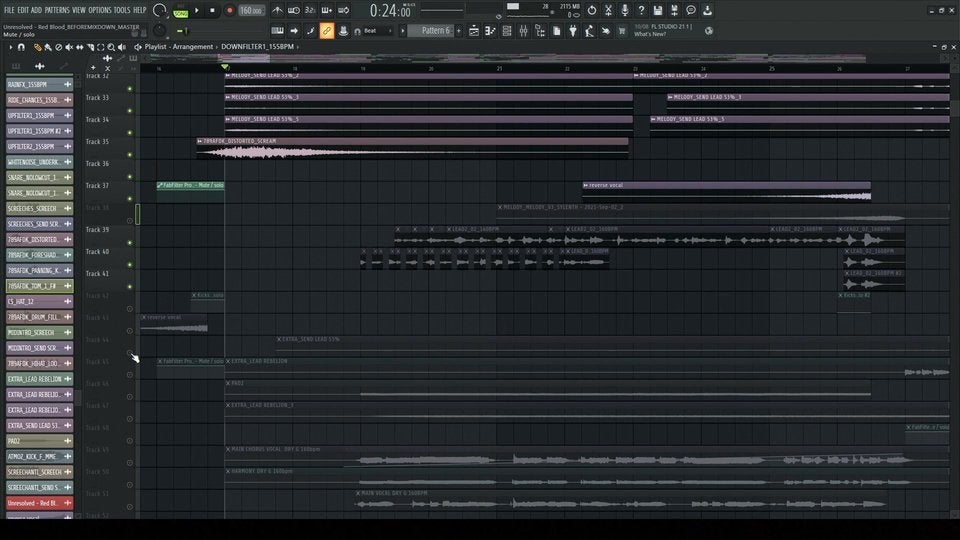Image resolution: width=960 pixels, height=540 pixels.
Task: Open the PATTERNS menu
Action: (x=57, y=10)
